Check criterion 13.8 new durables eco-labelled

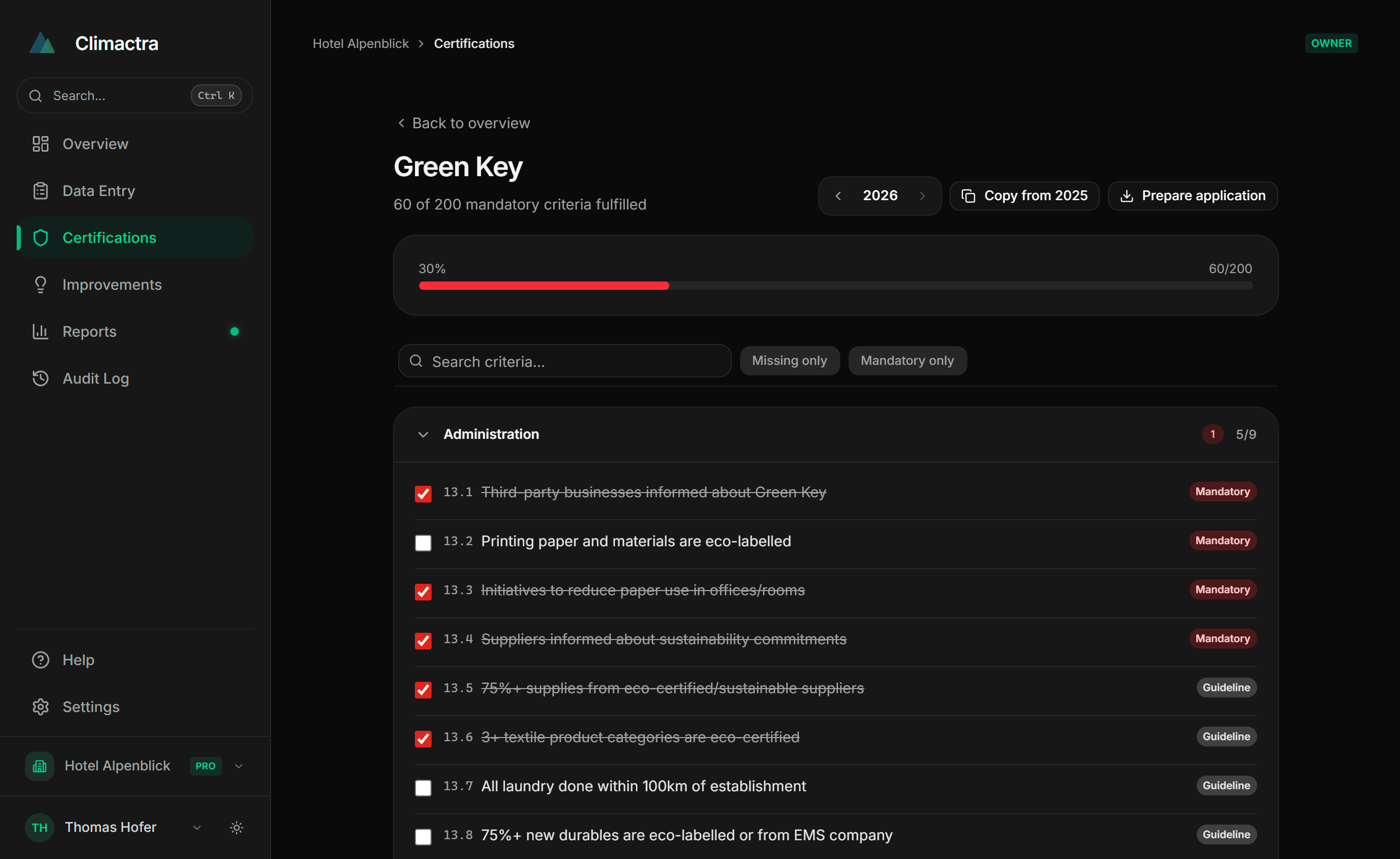[x=423, y=836]
